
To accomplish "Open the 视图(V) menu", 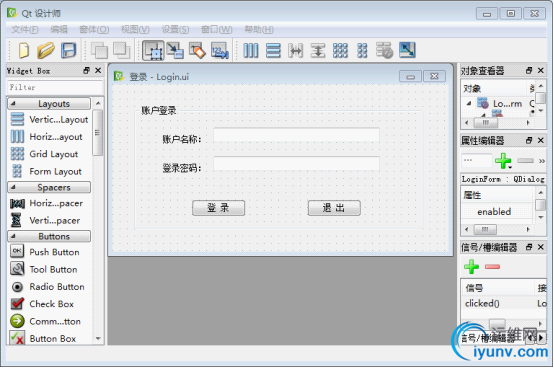I will coord(135,29).
